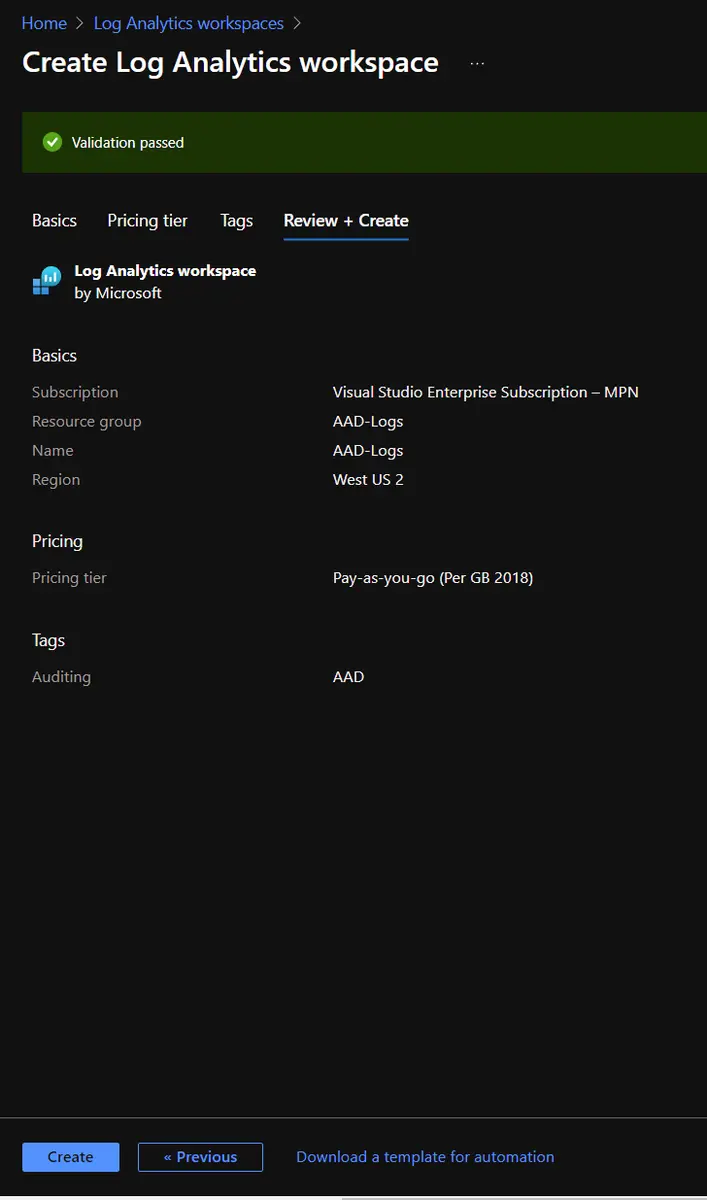Click the Pay-as-you-go pricing tier value

click(x=432, y=578)
